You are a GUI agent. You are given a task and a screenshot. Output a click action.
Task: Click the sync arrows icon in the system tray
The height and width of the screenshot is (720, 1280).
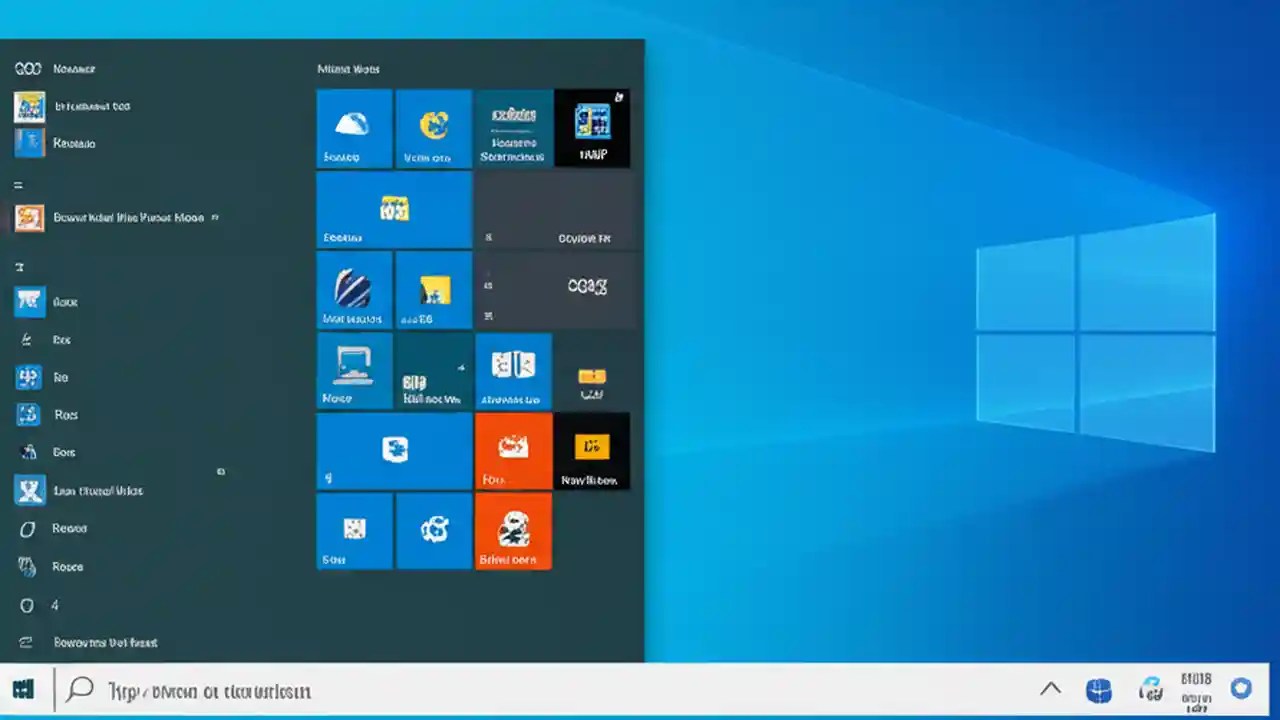(x=1151, y=690)
